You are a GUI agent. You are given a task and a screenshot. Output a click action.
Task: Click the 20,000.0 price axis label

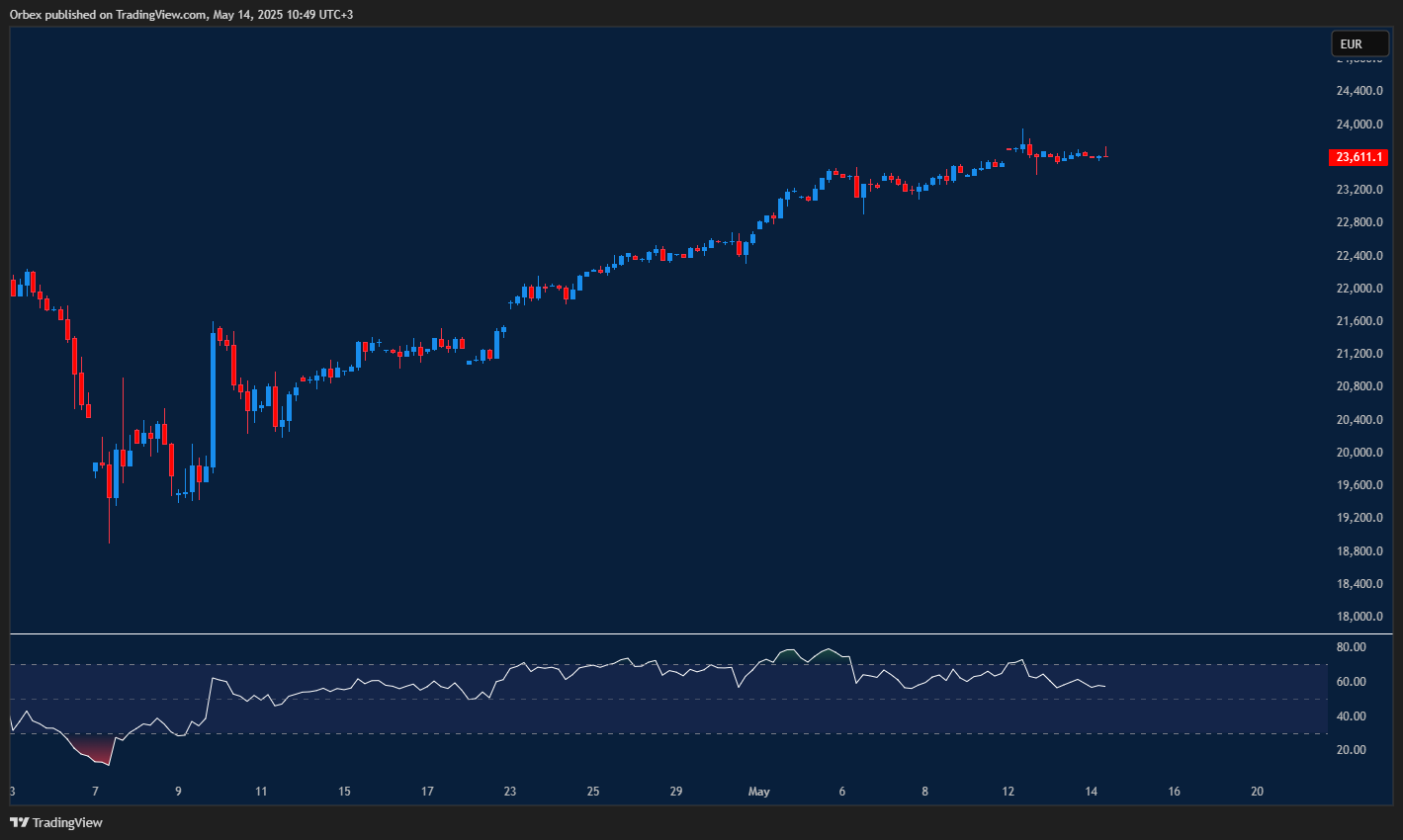1359,453
